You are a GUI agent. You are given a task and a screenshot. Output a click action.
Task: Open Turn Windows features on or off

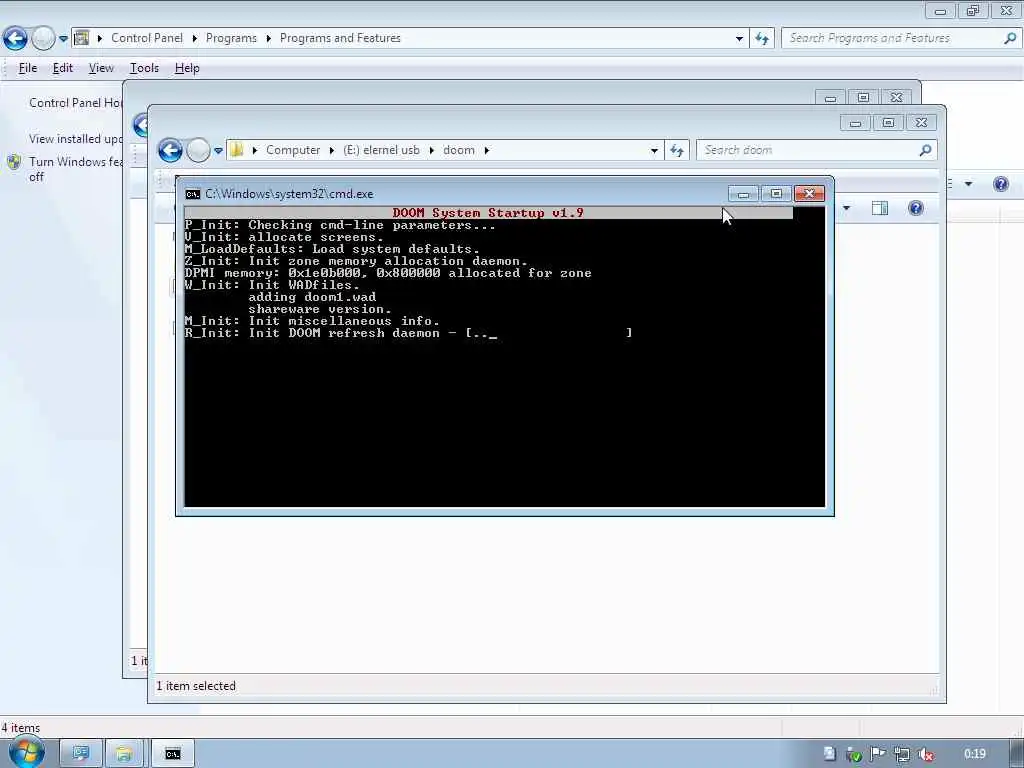tap(76, 169)
